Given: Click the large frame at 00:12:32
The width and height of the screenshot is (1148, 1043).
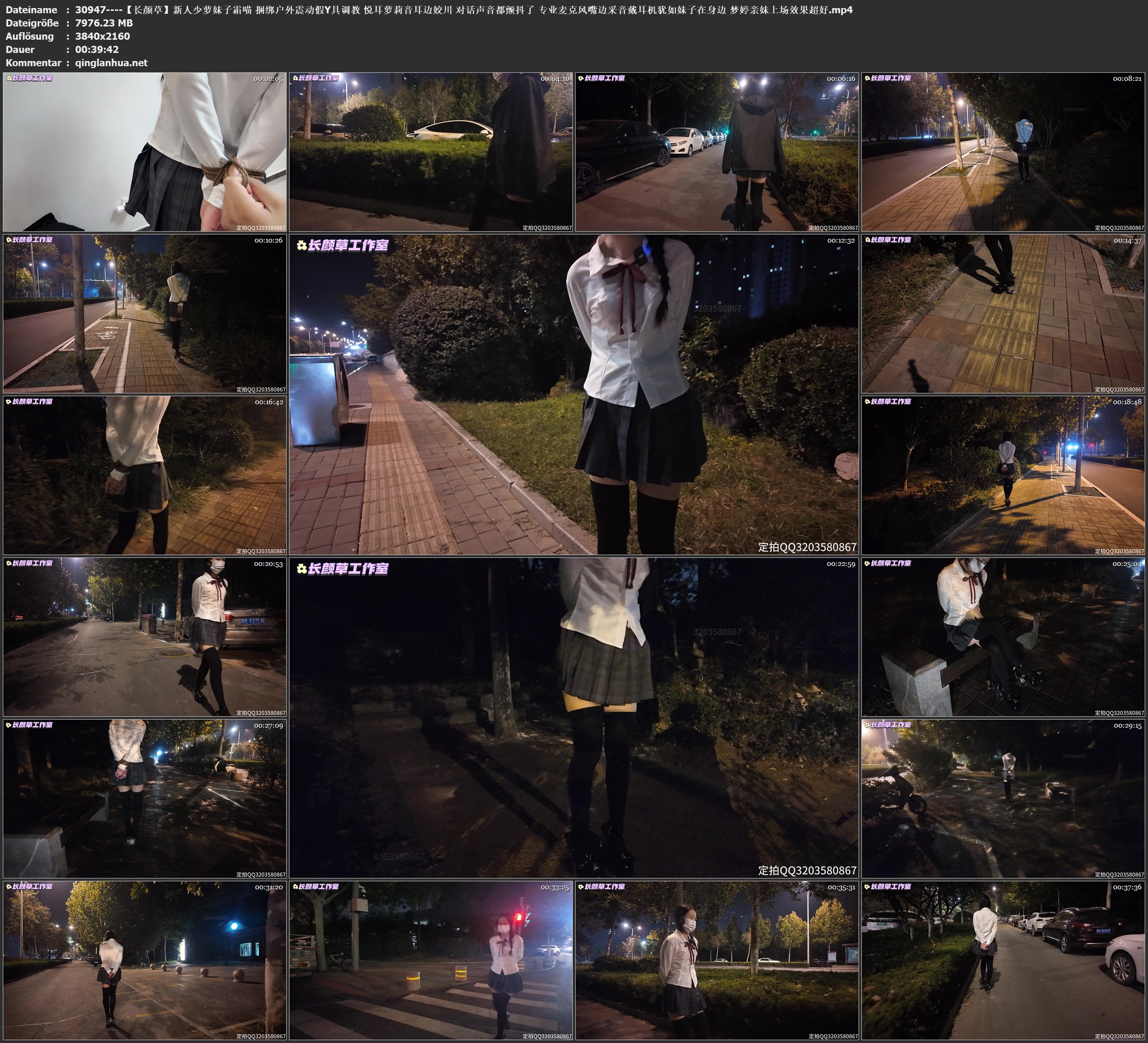Looking at the screenshot, I should [x=574, y=394].
